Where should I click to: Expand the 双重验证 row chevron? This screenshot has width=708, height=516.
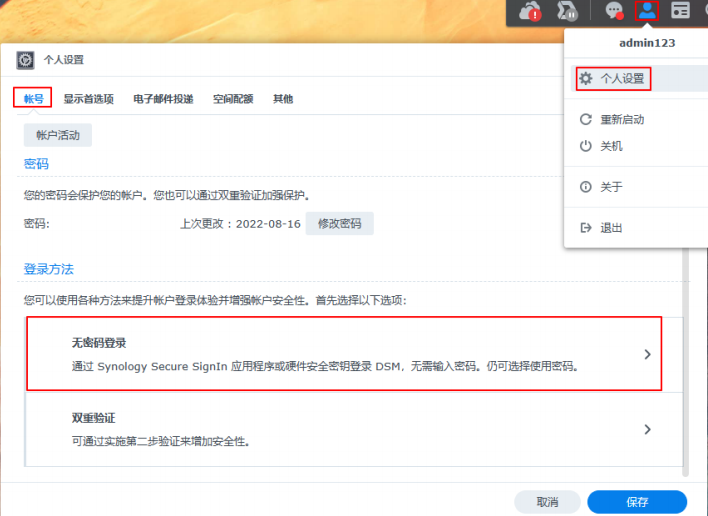click(647, 429)
